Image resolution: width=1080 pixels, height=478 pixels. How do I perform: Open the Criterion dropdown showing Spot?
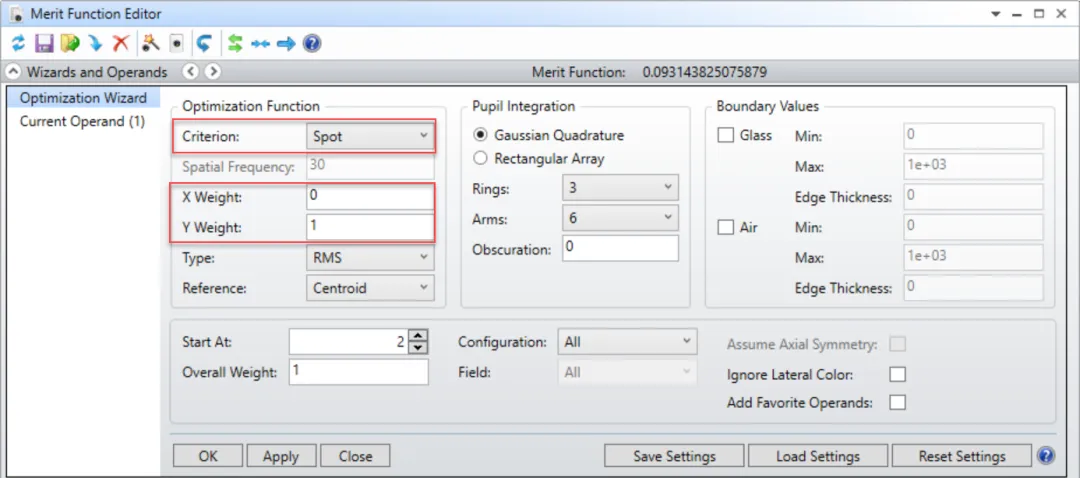coord(369,136)
